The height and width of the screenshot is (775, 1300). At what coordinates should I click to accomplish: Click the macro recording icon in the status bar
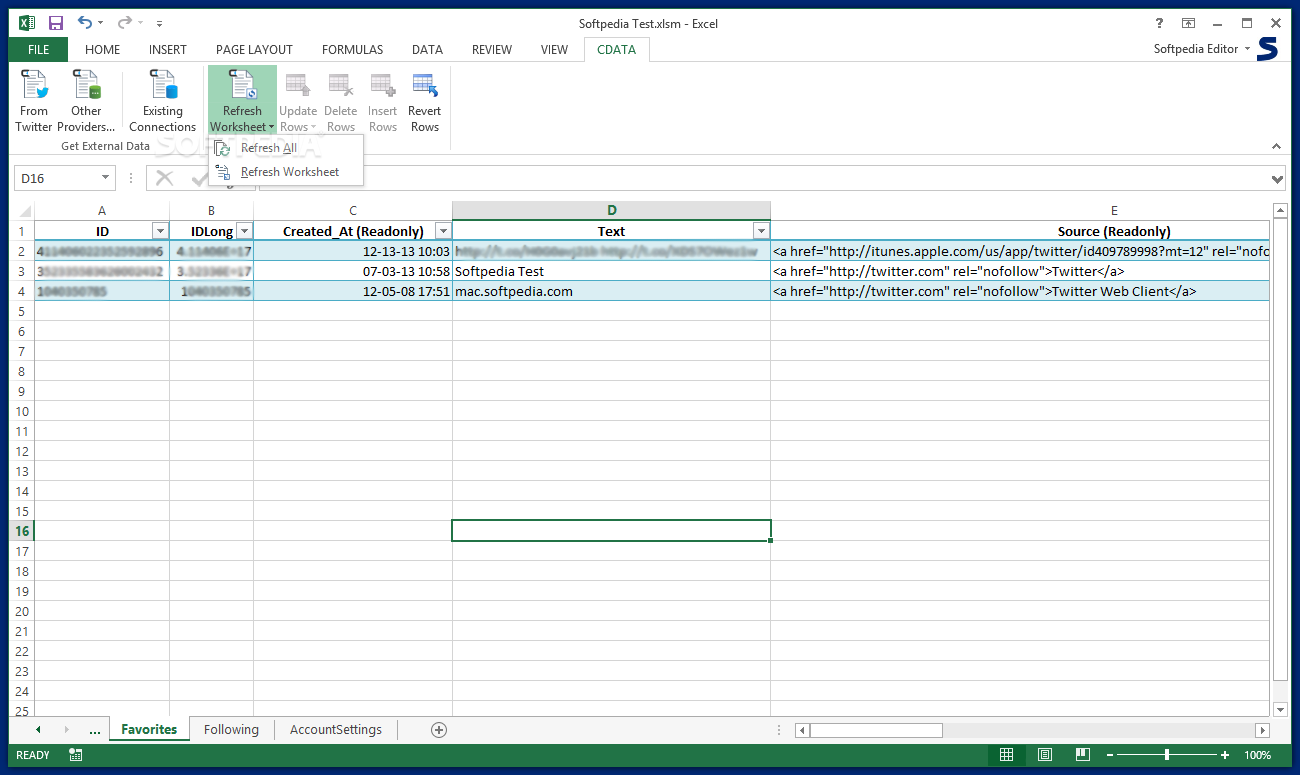tap(76, 755)
